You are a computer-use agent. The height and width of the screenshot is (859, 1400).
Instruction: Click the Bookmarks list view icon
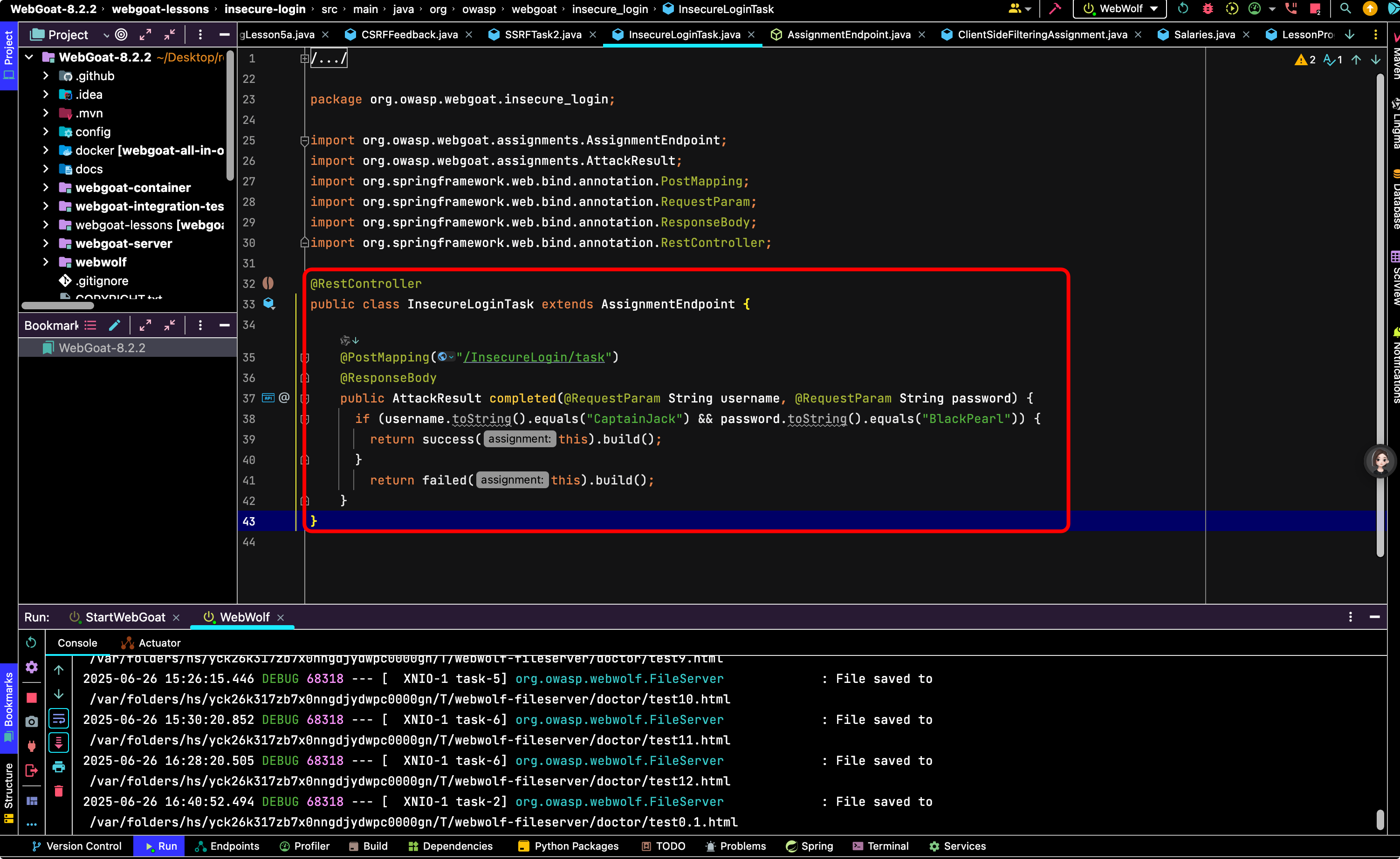click(90, 326)
